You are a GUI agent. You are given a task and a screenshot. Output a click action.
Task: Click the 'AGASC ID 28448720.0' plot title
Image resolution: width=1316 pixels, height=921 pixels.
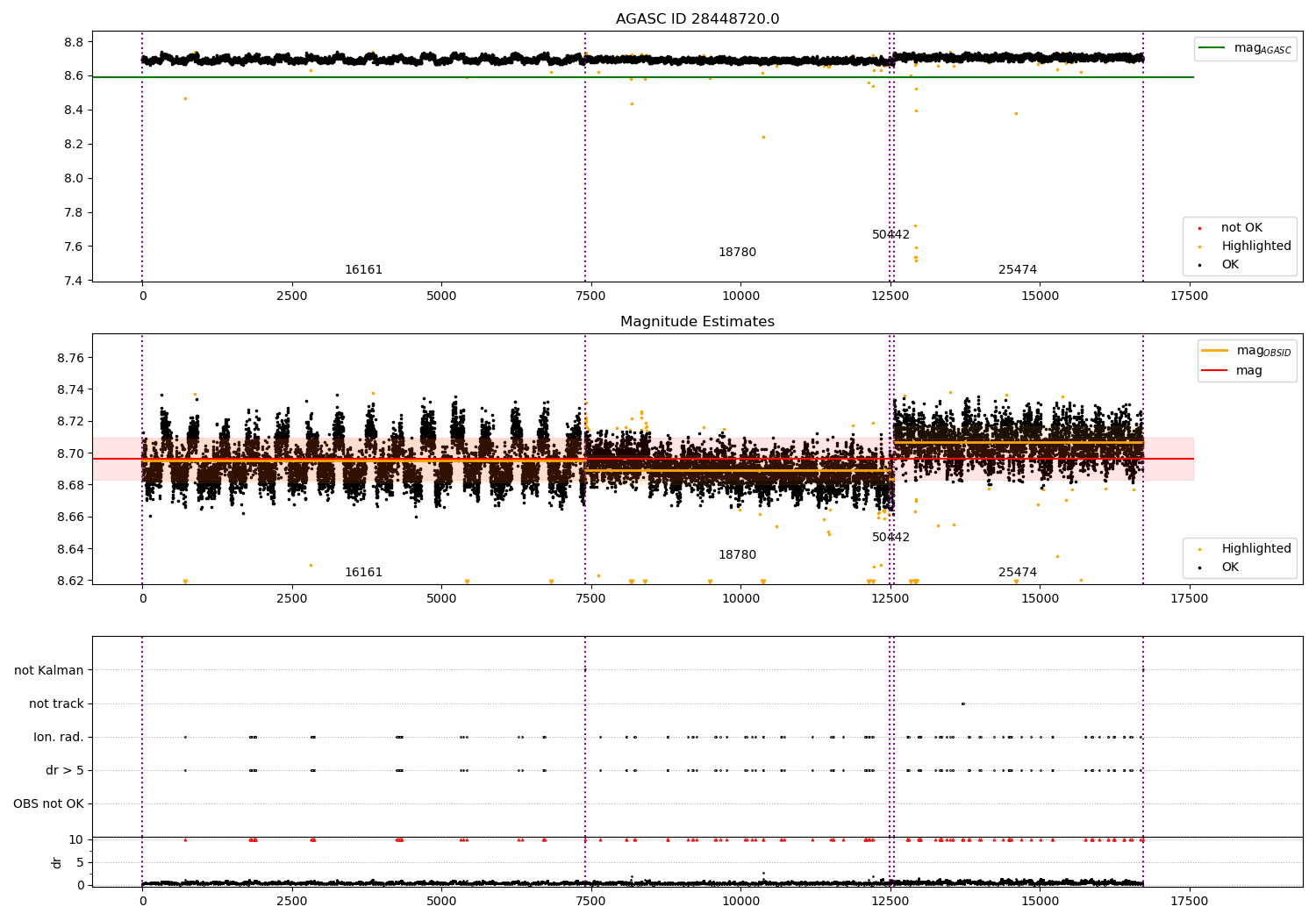(x=697, y=19)
